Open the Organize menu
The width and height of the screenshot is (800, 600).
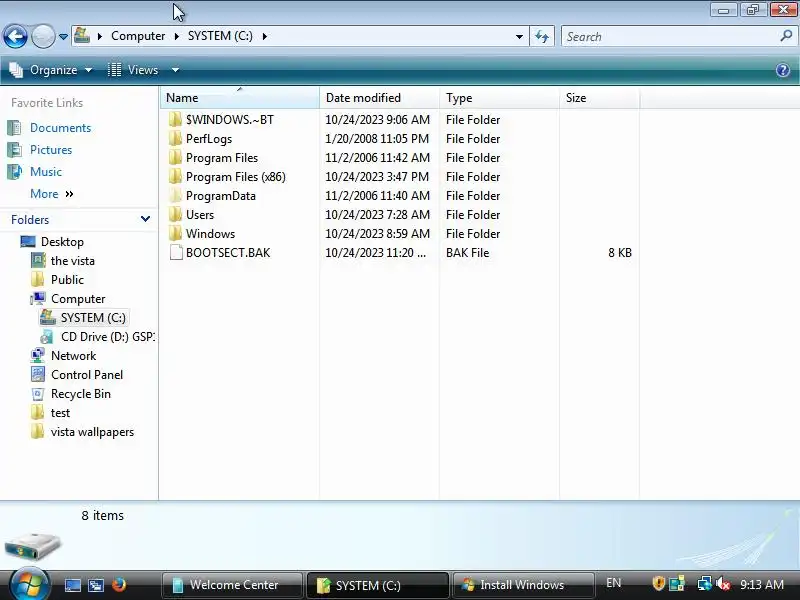[x=51, y=70]
